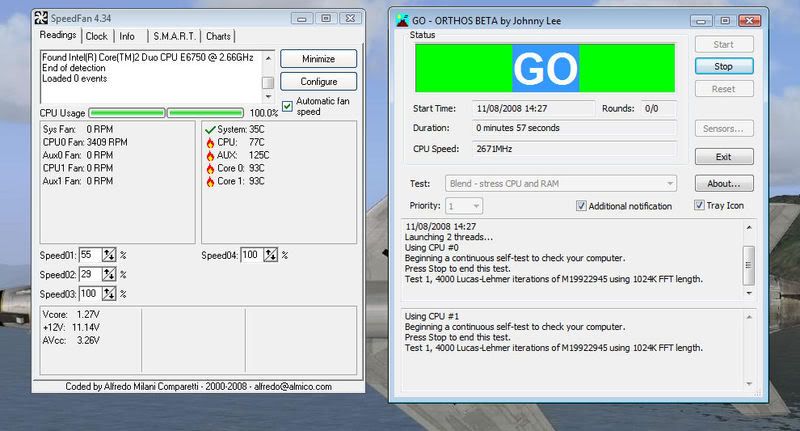This screenshot has width=800, height=431.
Task: Click the CPU Speed value 2671MHz
Action: point(574,149)
